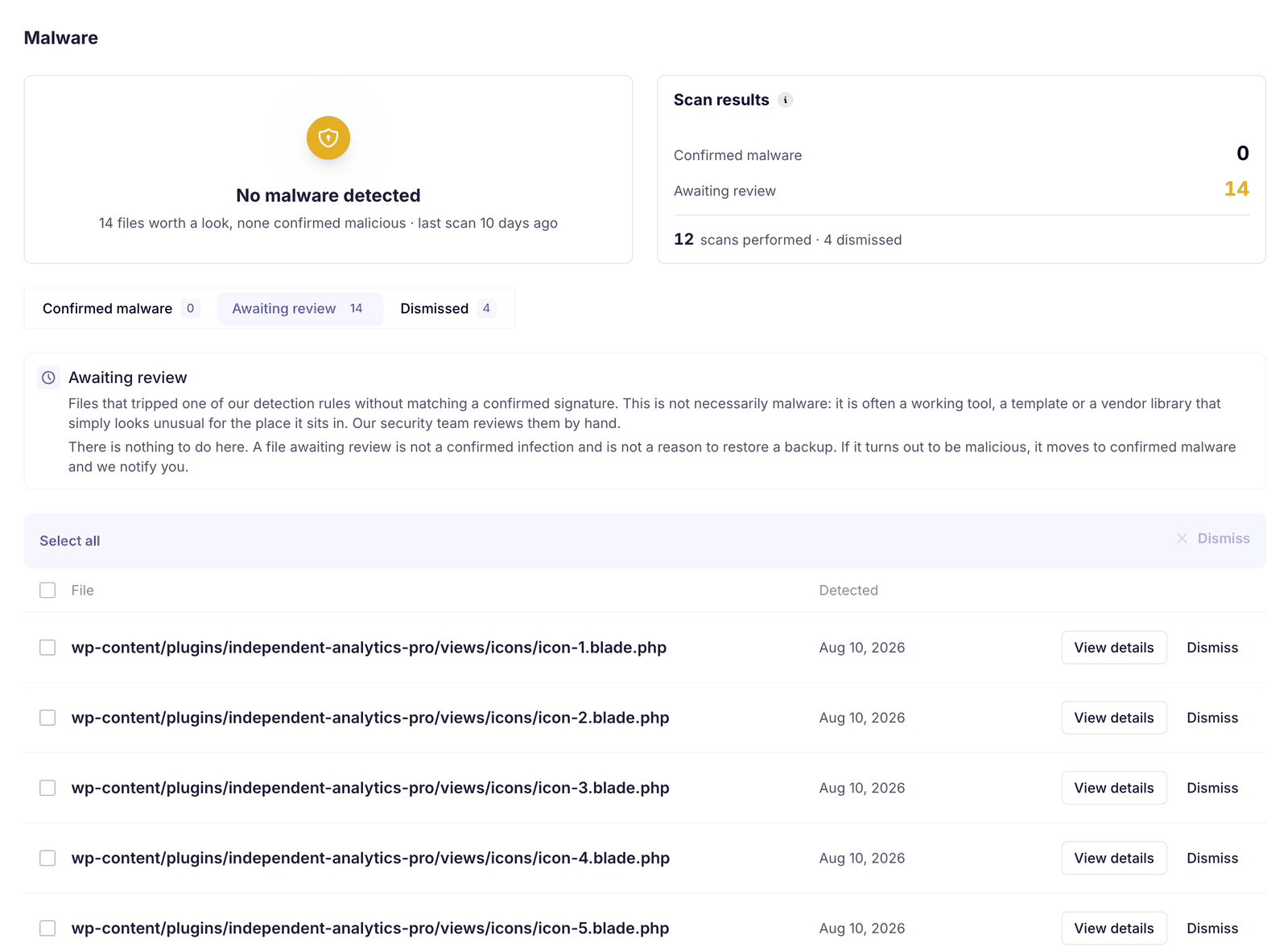The width and height of the screenshot is (1288, 947).
Task: Click the '12 scans performed' text
Action: (x=743, y=239)
